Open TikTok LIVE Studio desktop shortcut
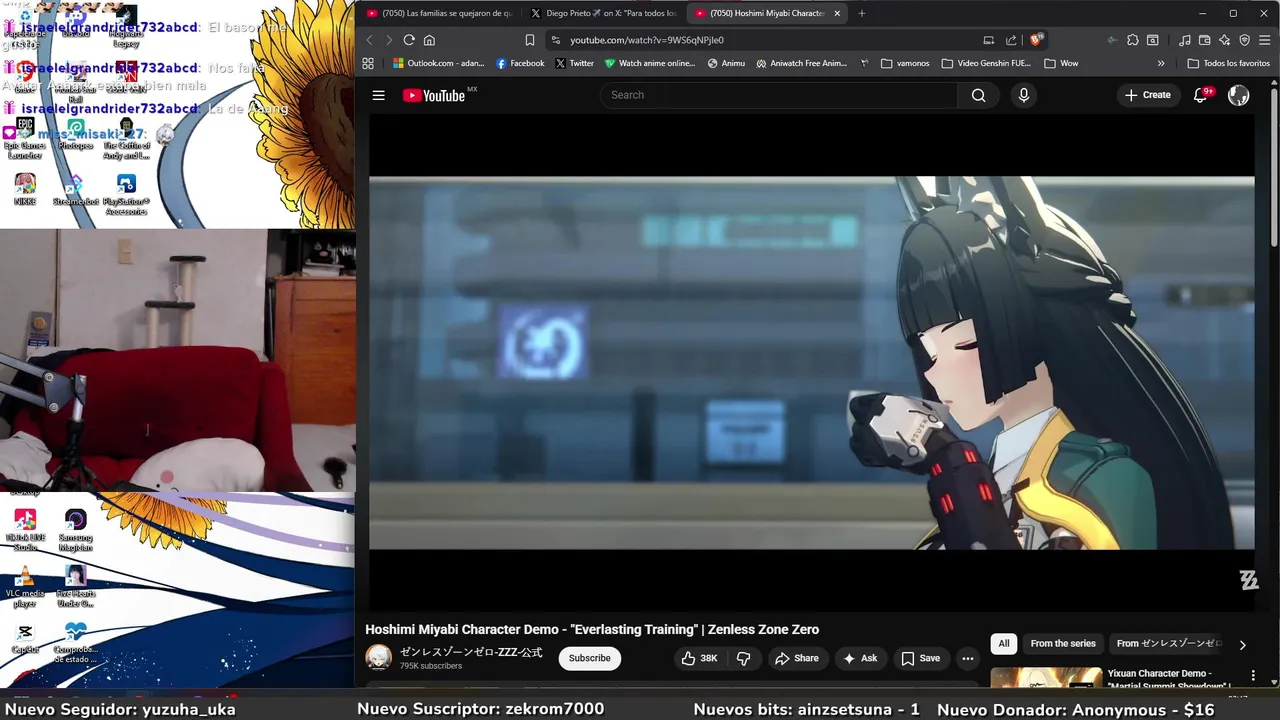This screenshot has height=720, width=1280. pos(25,530)
